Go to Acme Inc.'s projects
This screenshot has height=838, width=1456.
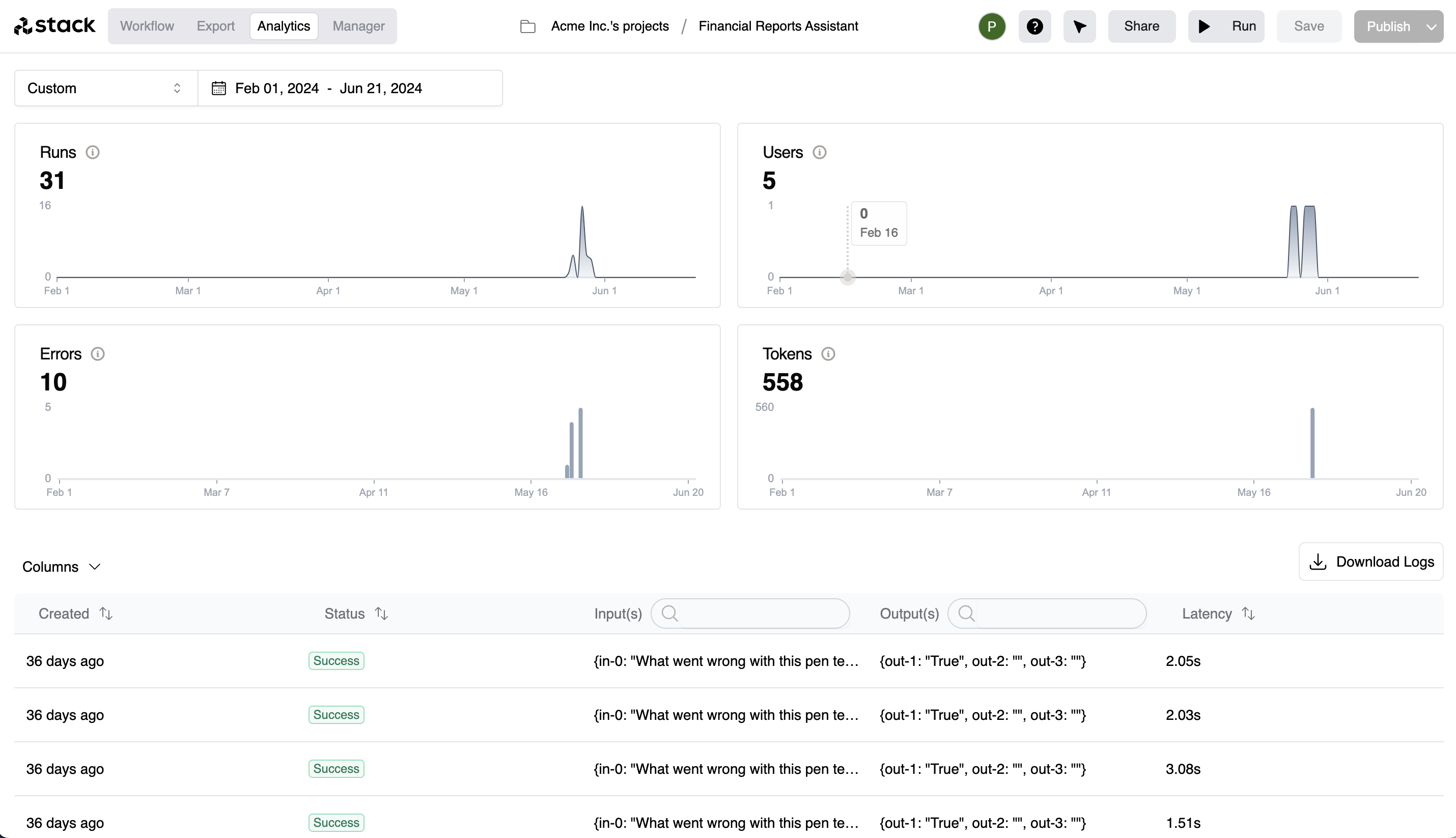(609, 26)
